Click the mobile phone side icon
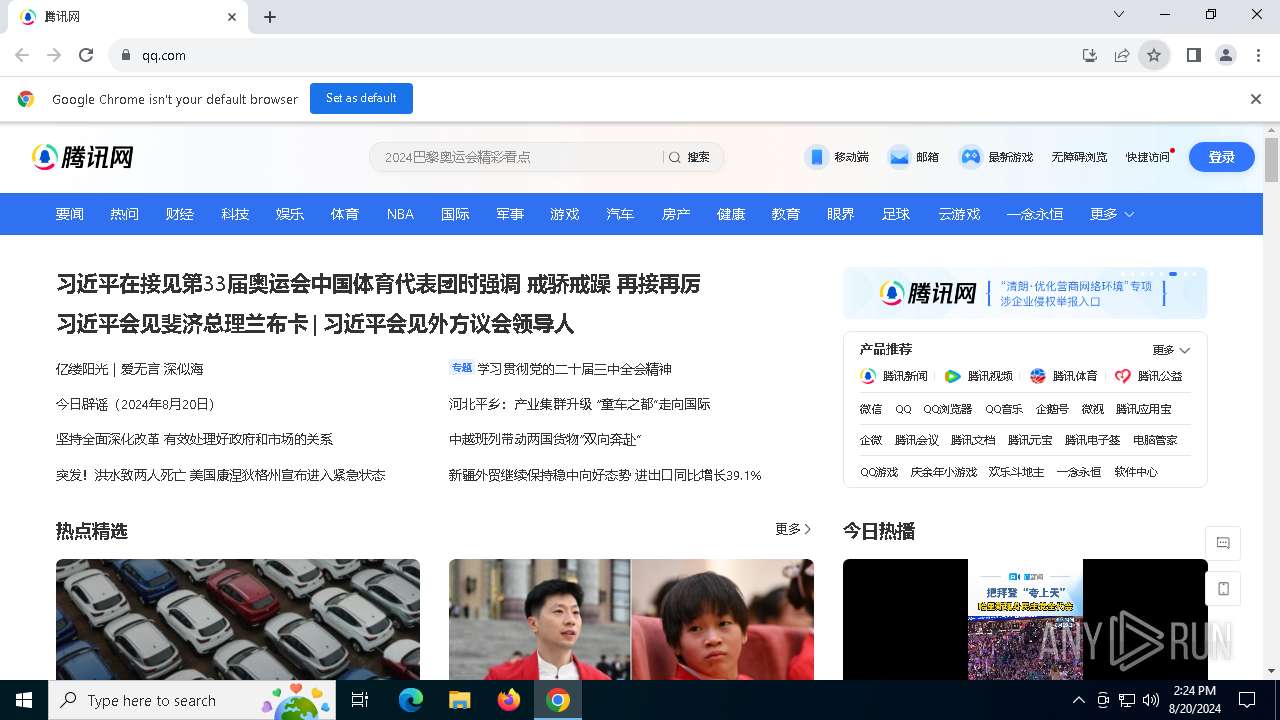 [x=1223, y=589]
